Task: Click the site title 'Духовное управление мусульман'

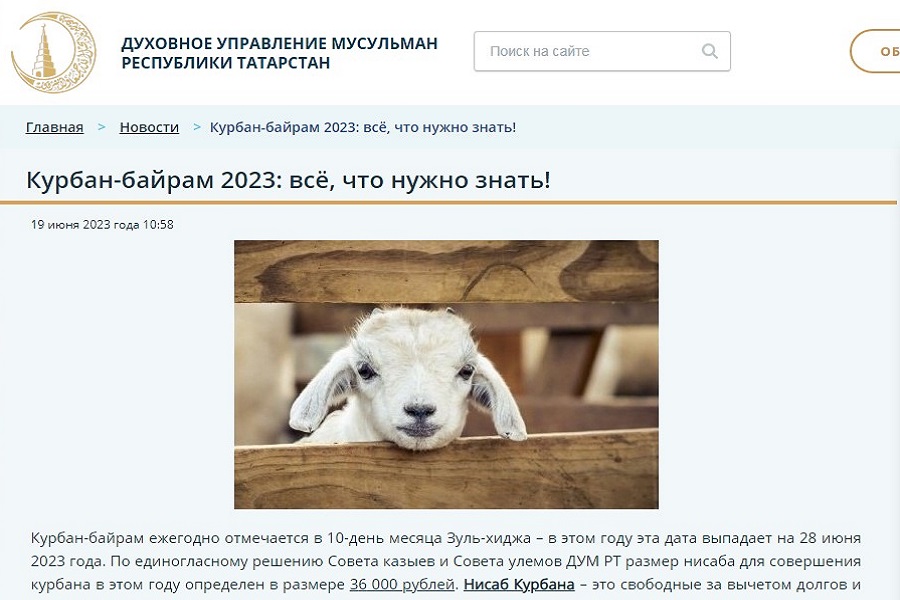Action: tap(280, 43)
